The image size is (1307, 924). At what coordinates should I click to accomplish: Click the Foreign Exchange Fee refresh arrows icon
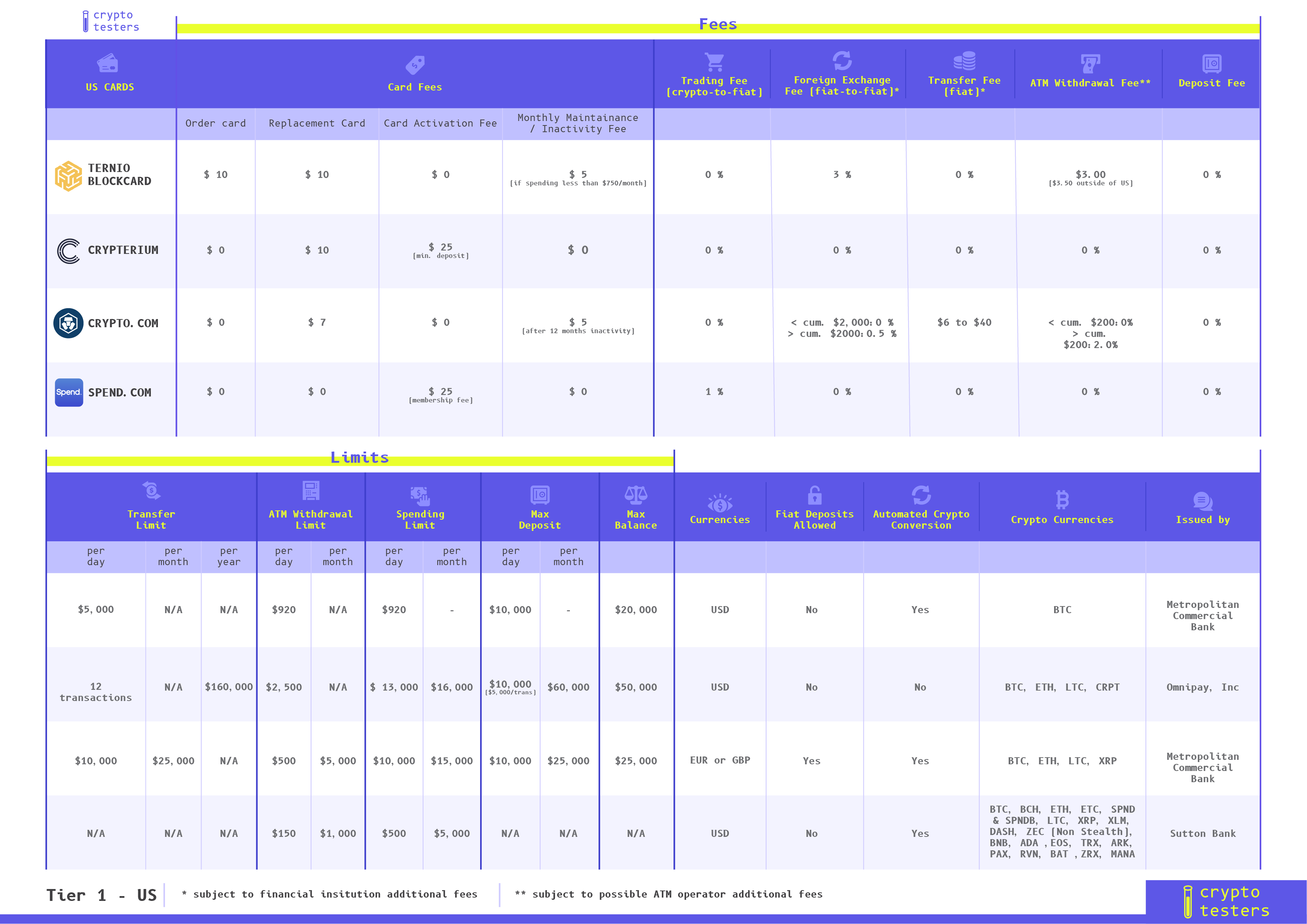point(842,60)
